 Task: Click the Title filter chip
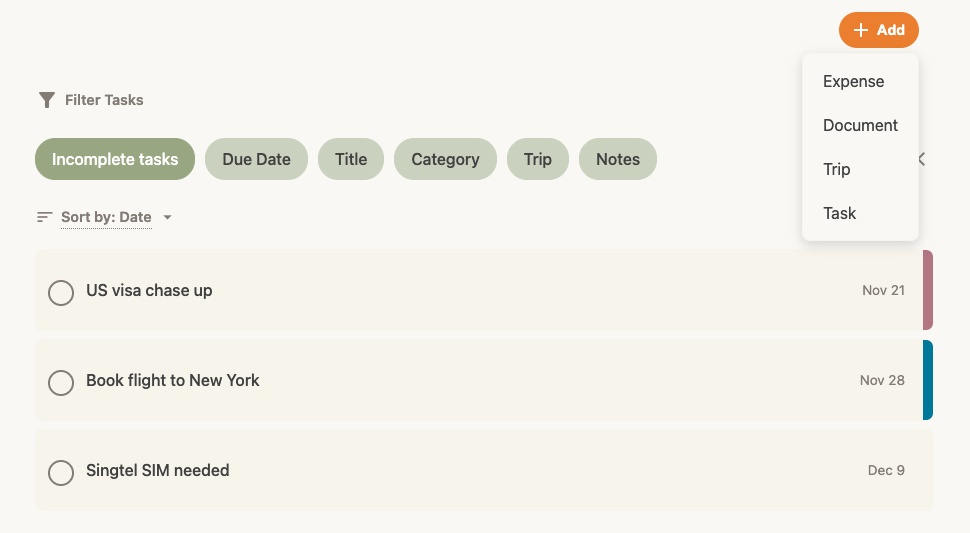point(351,159)
